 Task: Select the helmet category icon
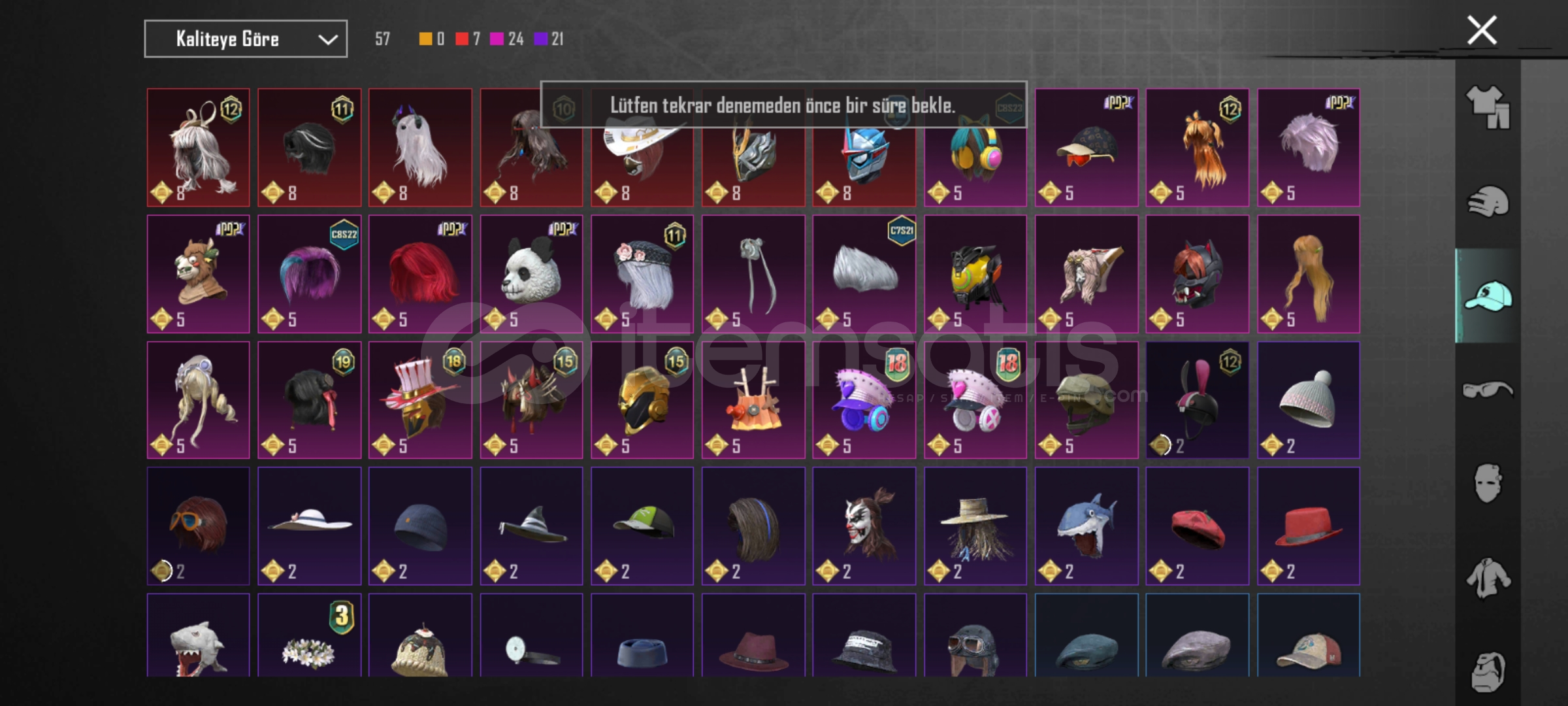click(1488, 201)
